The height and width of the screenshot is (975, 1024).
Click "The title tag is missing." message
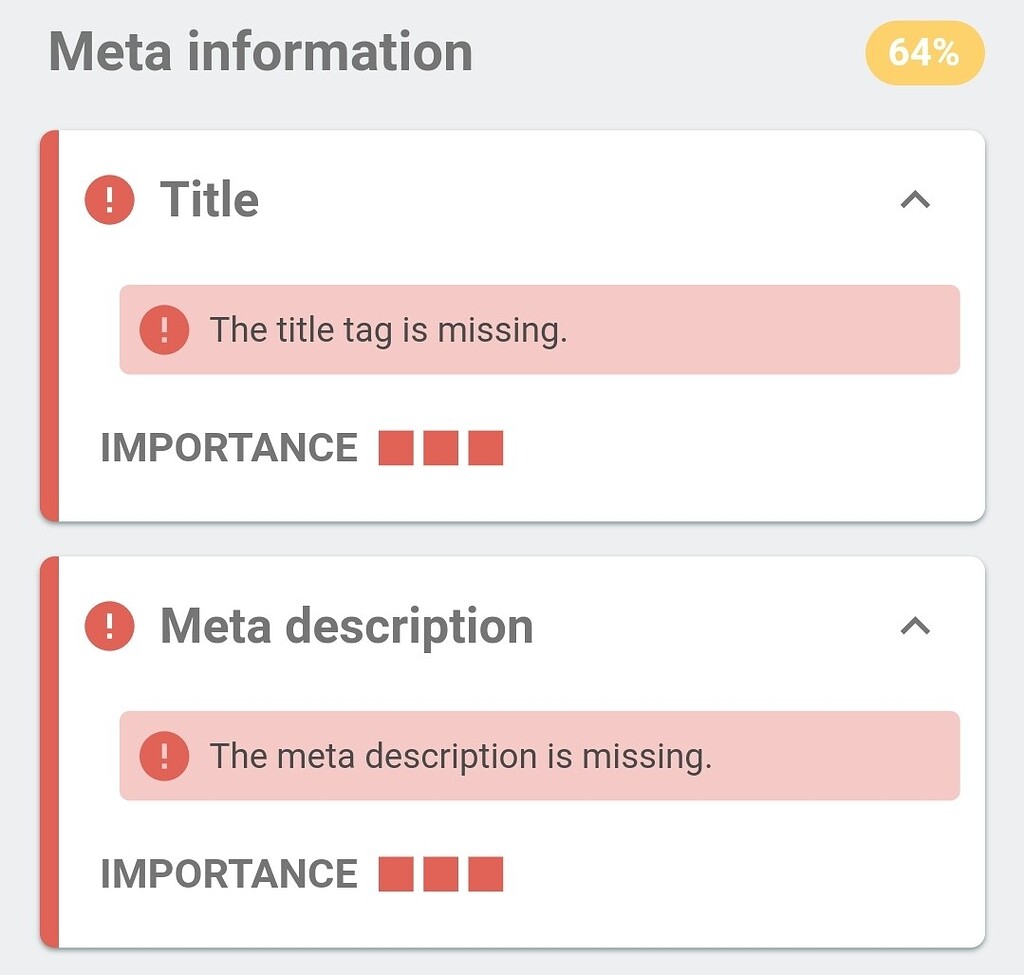pyautogui.click(x=388, y=330)
